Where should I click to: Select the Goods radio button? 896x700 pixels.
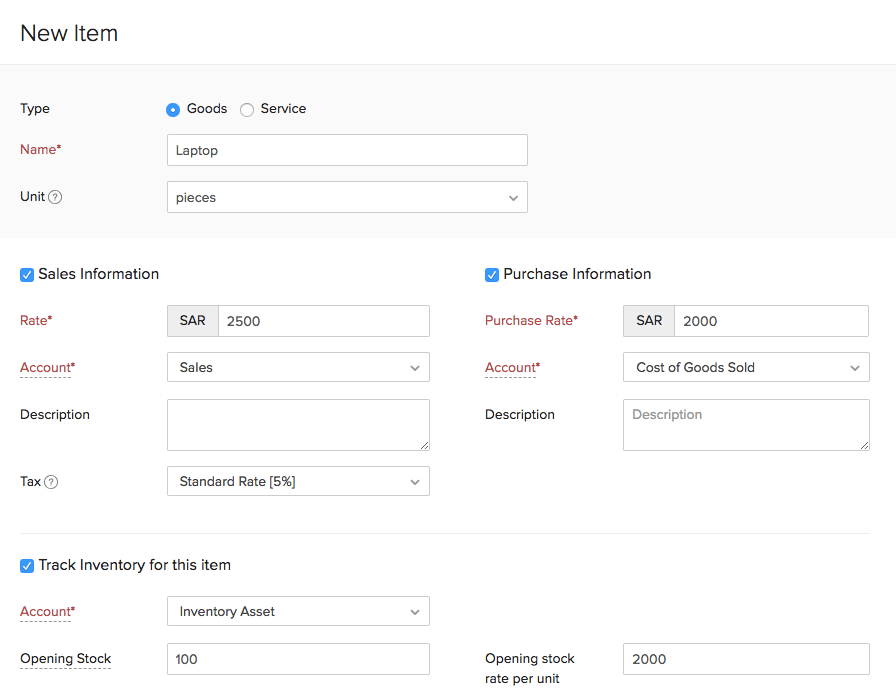(x=173, y=109)
